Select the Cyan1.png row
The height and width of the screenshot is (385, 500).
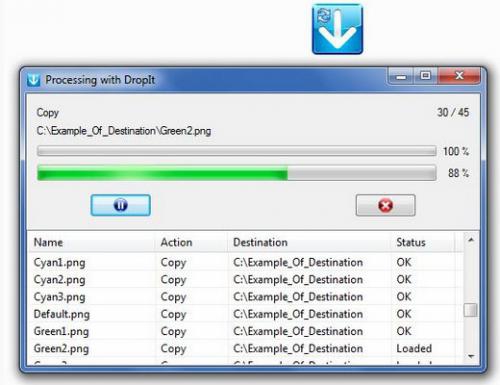pos(246,262)
